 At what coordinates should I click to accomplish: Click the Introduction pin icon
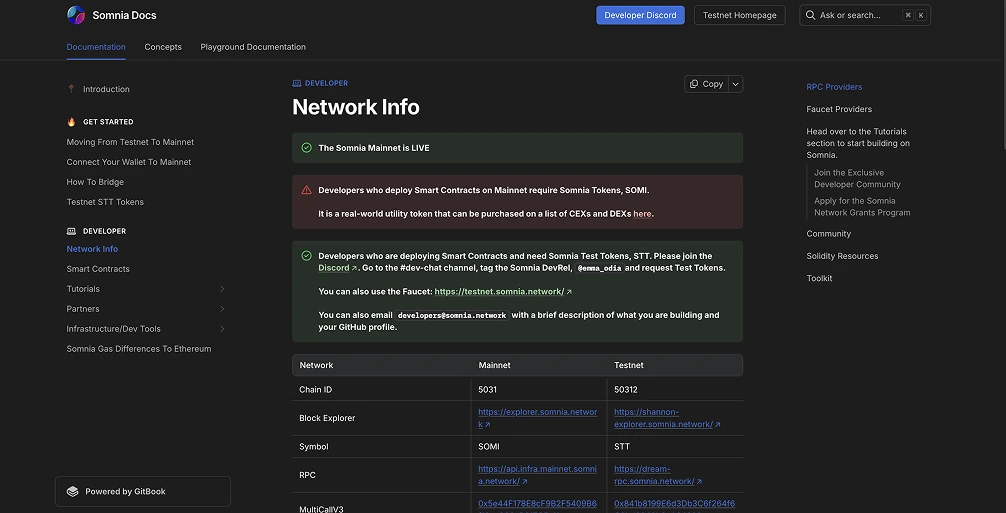(71, 89)
